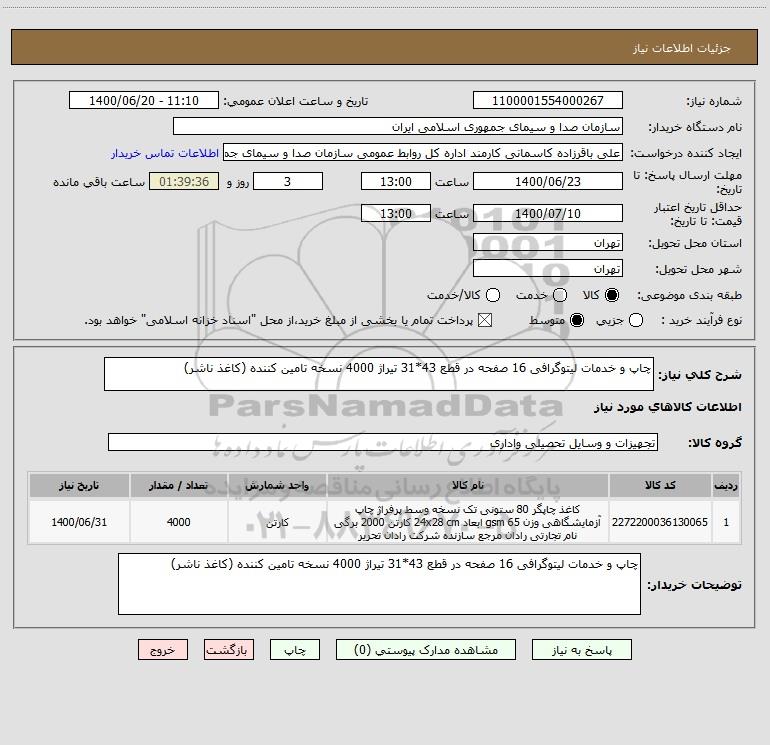Click the public announcement date field 1400/06/20
Image resolution: width=770 pixels, height=745 pixels.
click(144, 100)
